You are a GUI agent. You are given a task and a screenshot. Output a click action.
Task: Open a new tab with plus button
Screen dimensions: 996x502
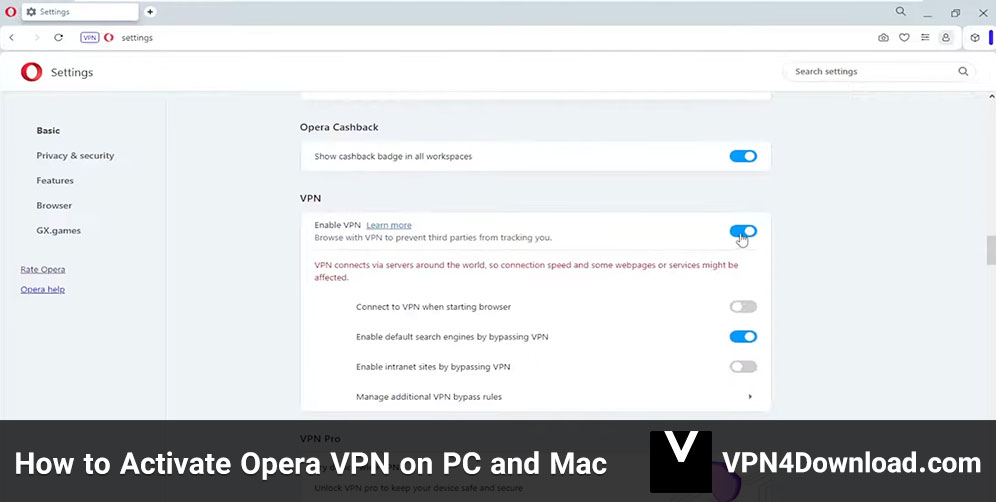point(150,12)
